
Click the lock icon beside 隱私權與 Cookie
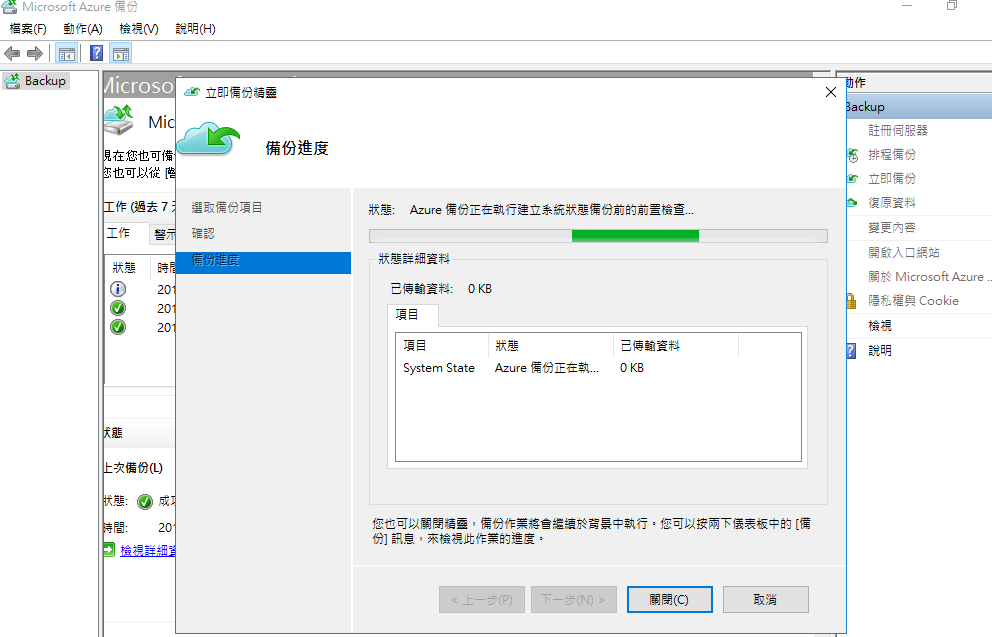coord(852,301)
